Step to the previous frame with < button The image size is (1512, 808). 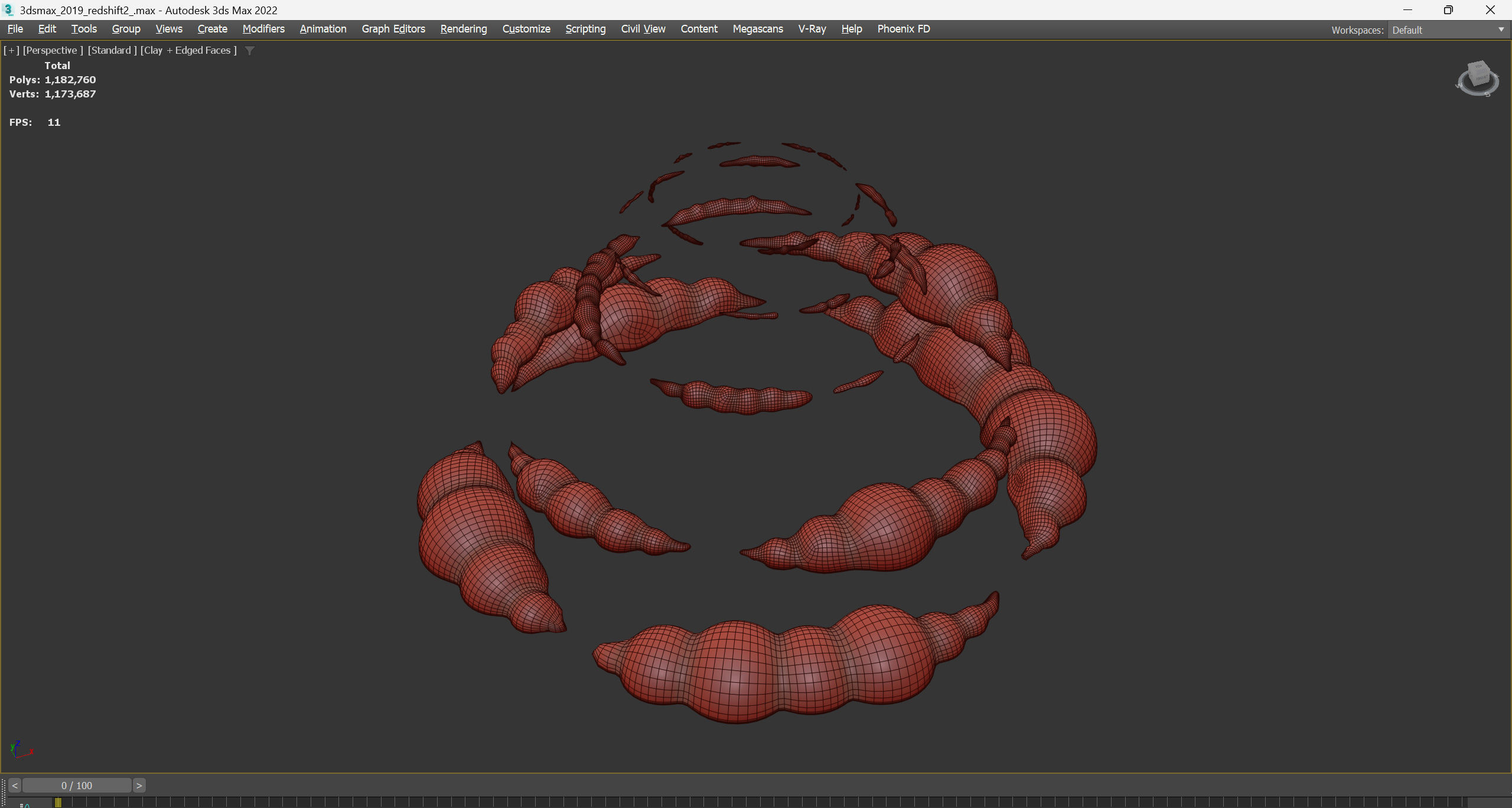pos(15,786)
